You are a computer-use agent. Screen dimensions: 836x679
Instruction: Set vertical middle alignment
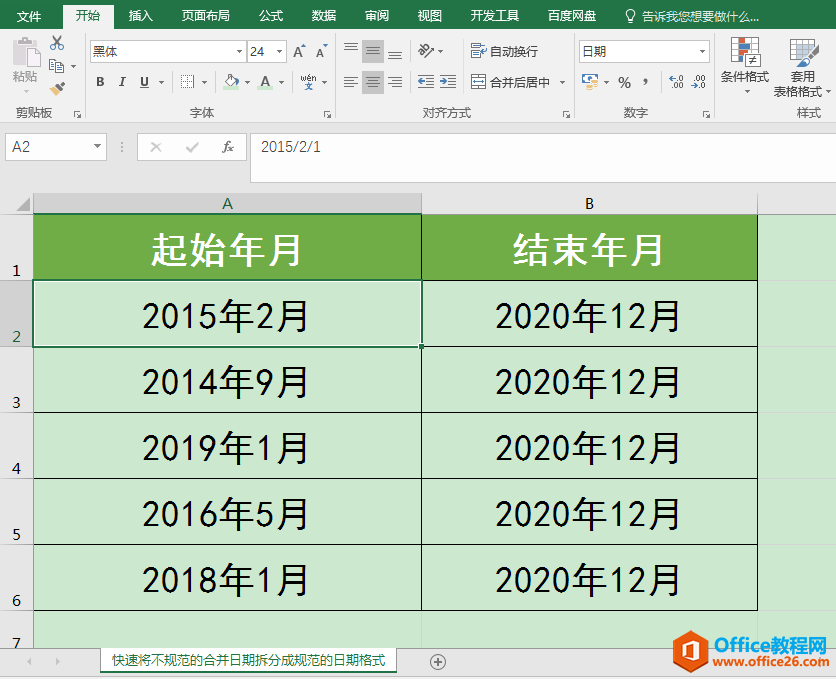373,51
